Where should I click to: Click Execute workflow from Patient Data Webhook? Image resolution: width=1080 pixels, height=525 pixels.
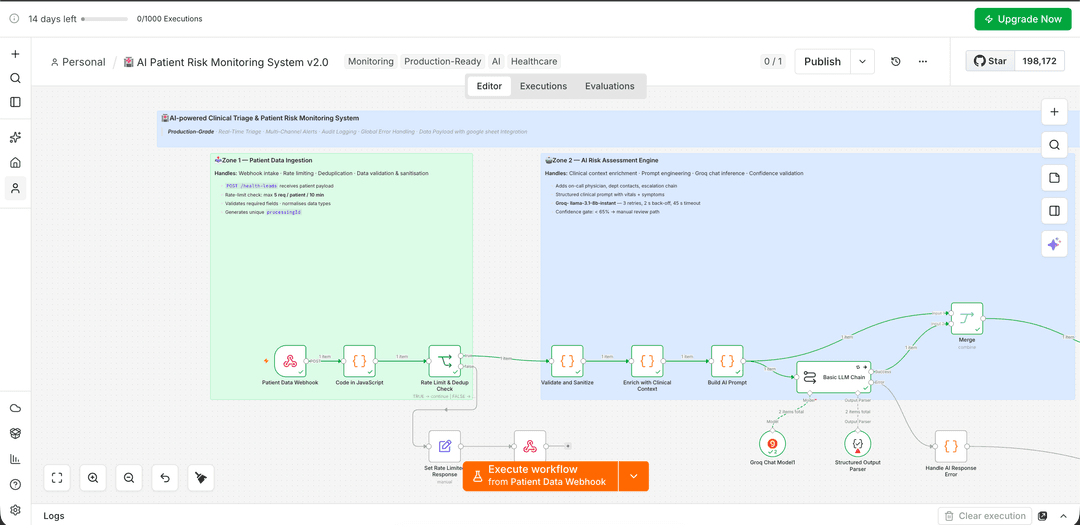541,475
